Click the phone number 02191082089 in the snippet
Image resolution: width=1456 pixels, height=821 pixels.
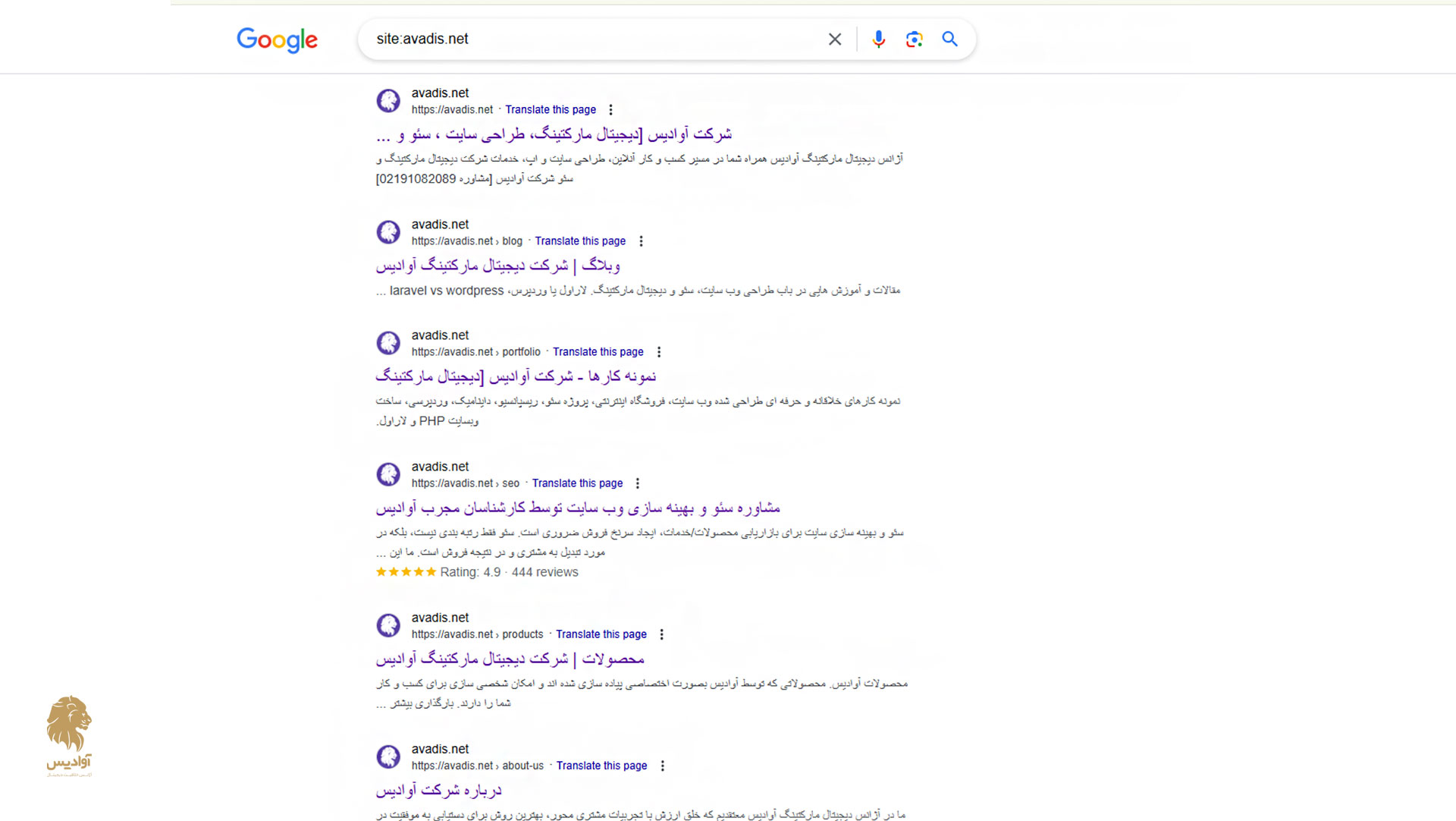point(416,179)
